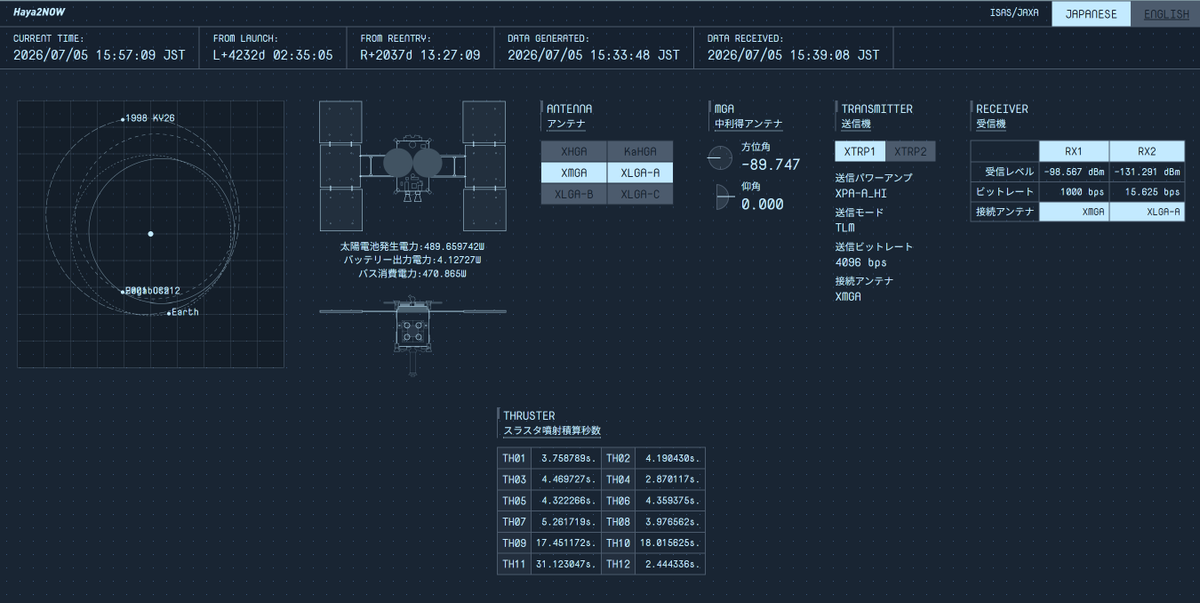Click the RX1 receiver header
This screenshot has height=603, width=1200.
click(1074, 151)
